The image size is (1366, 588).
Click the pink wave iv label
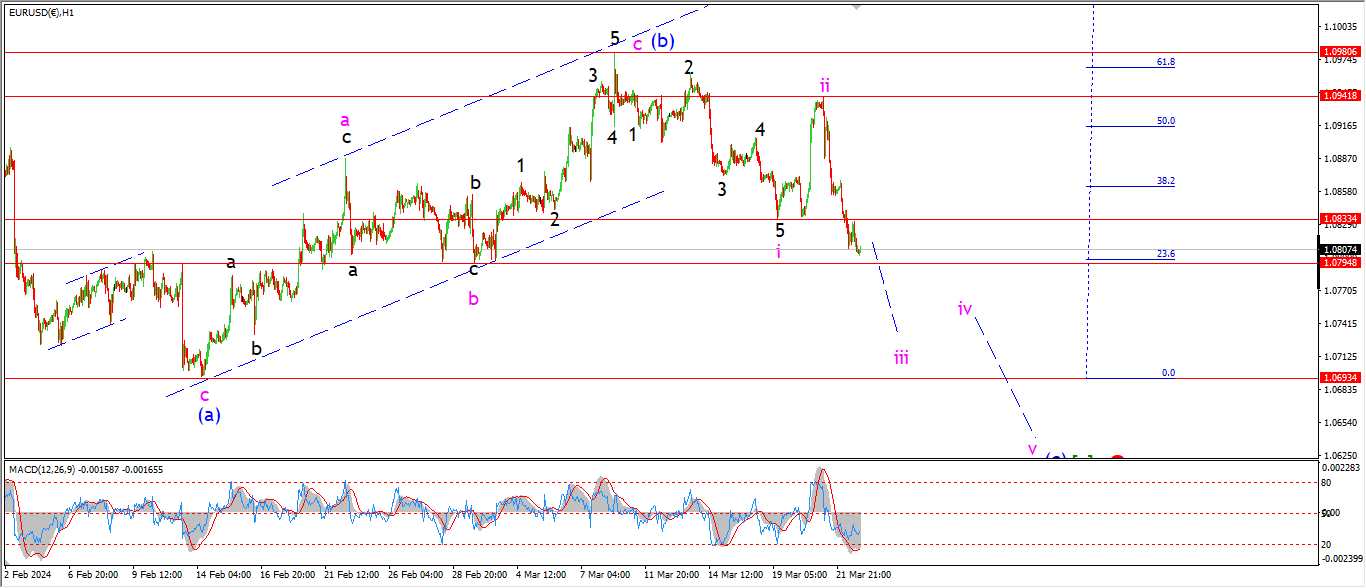coord(965,308)
